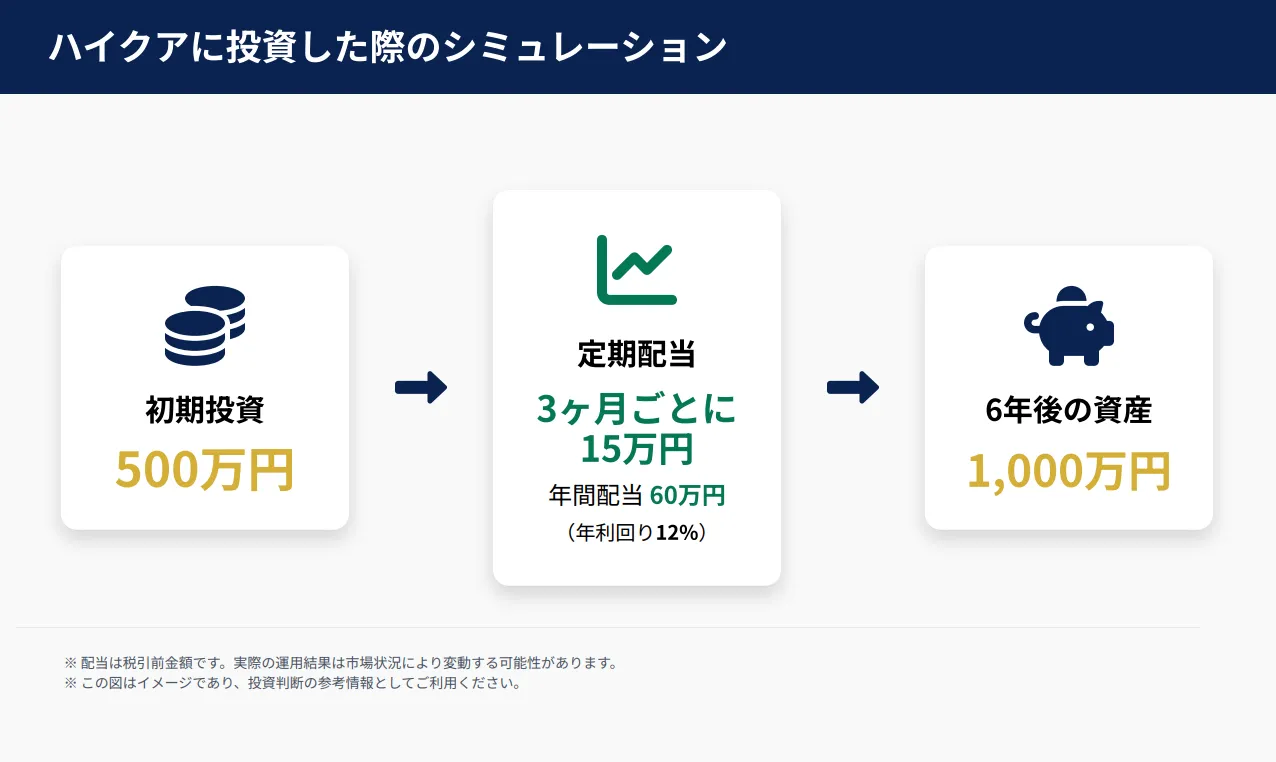The height and width of the screenshot is (762, 1276).
Task: Select the 6年後の資産 label
Action: tap(1068, 410)
